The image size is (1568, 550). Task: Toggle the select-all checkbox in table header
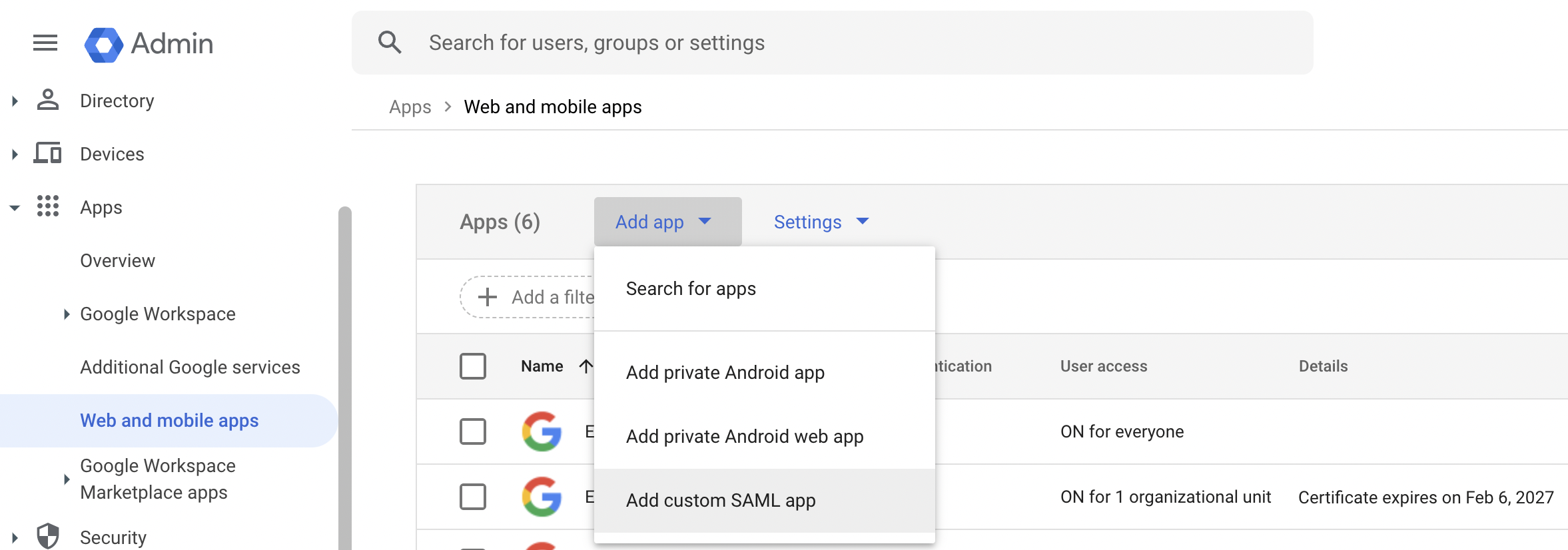coord(473,366)
